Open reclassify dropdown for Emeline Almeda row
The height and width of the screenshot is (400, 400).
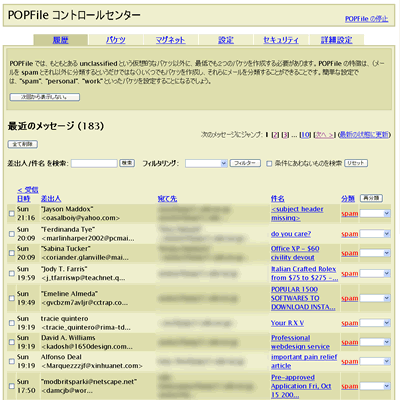(375, 298)
